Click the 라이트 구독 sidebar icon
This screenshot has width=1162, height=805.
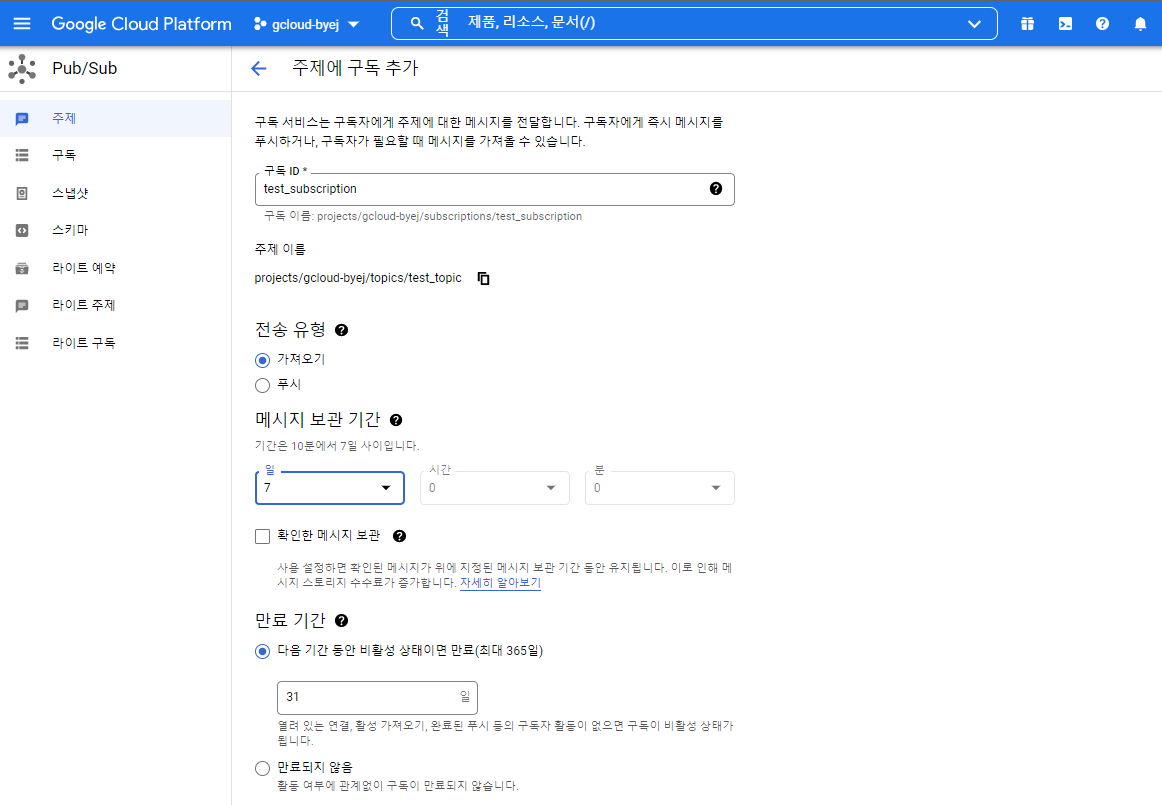[22, 342]
